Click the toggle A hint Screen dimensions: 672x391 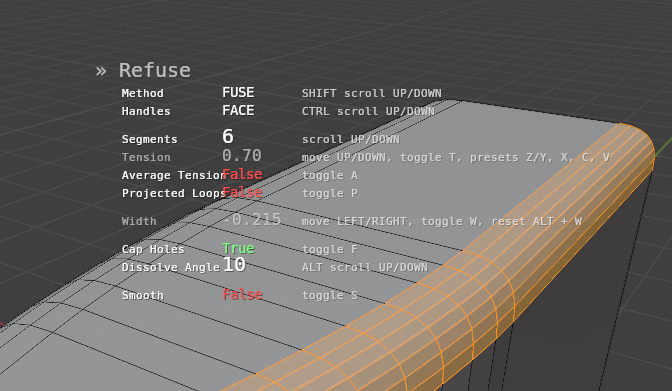point(330,175)
